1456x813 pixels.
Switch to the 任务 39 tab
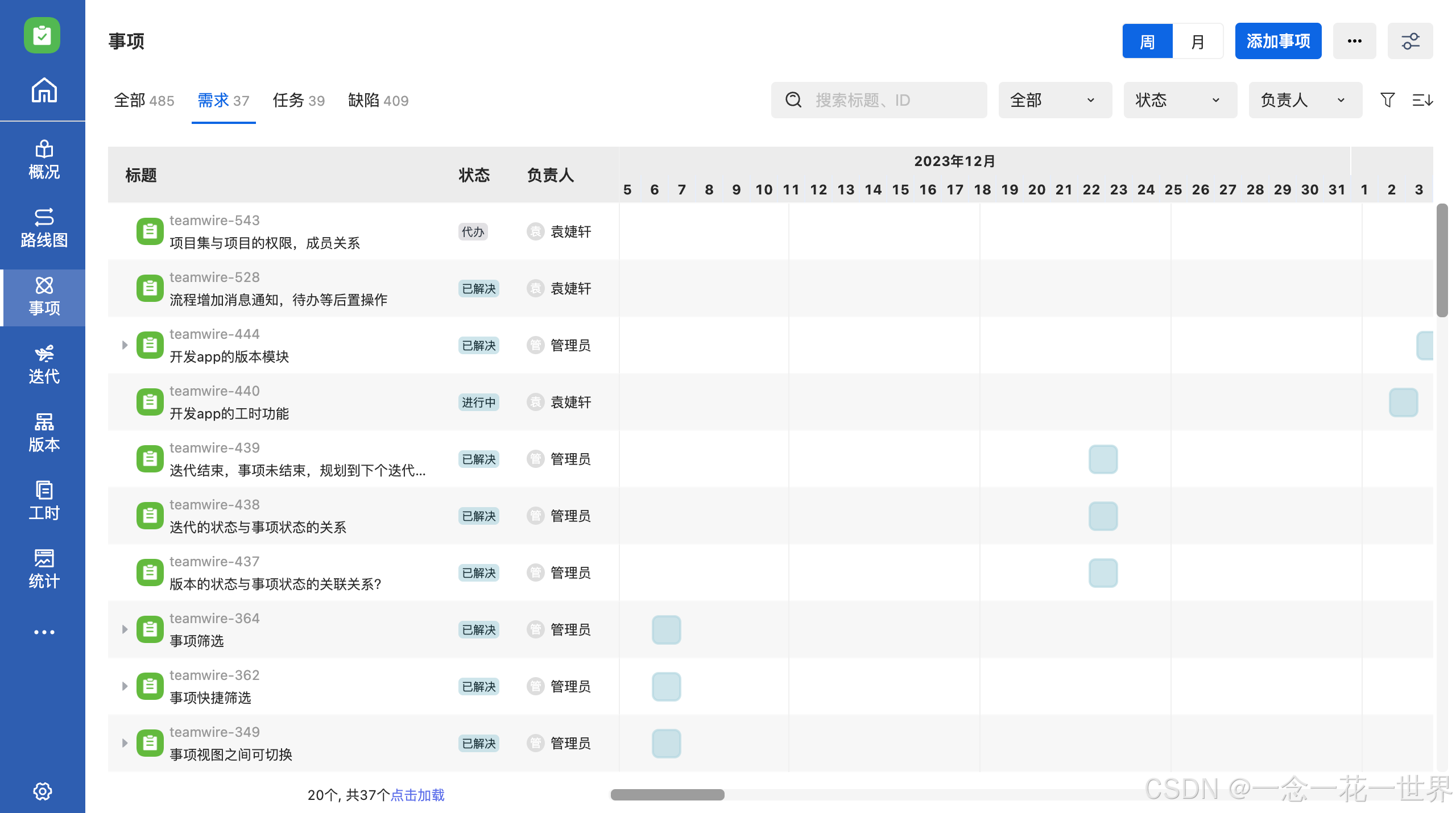299,101
